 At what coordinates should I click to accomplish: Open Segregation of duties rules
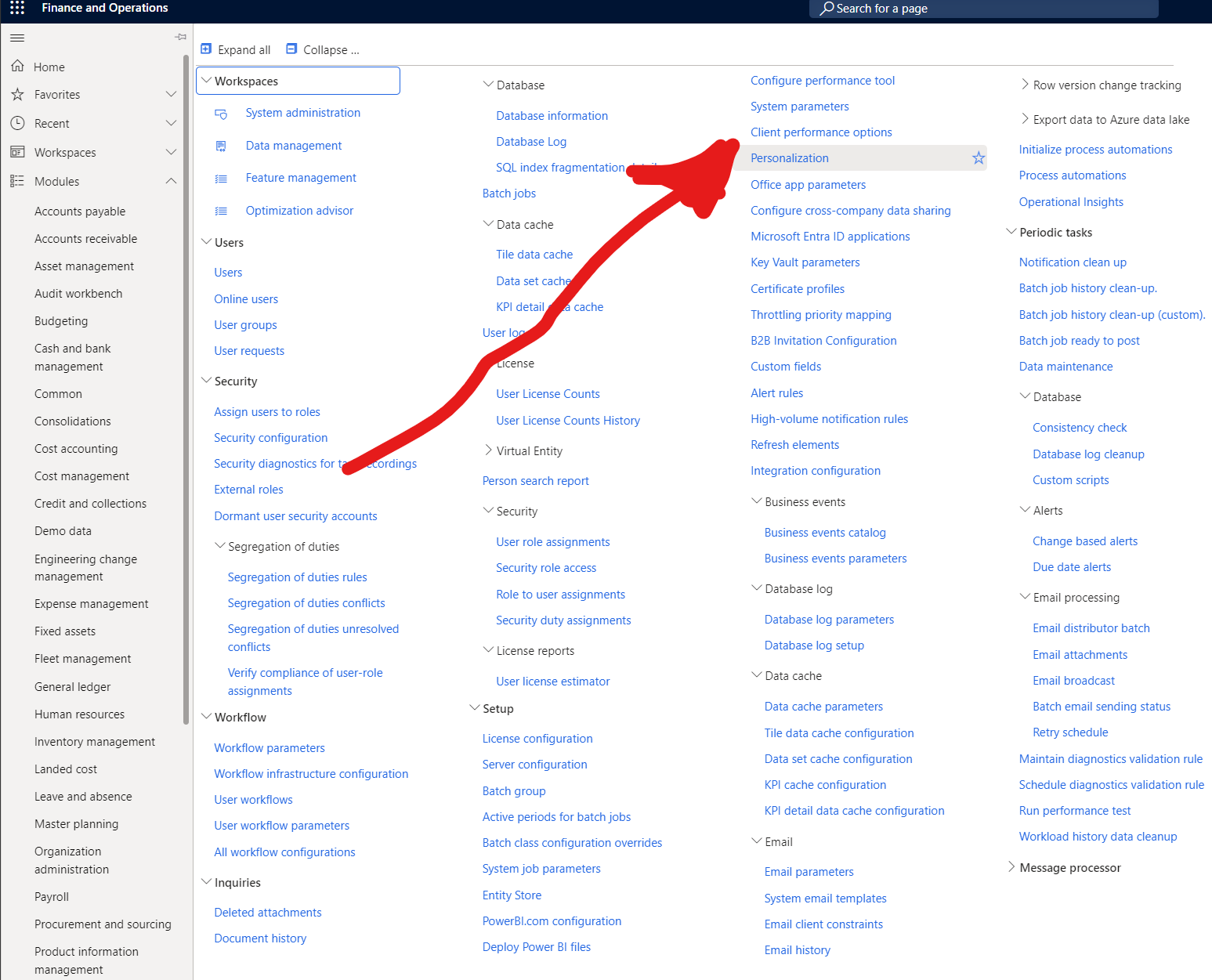coord(297,577)
